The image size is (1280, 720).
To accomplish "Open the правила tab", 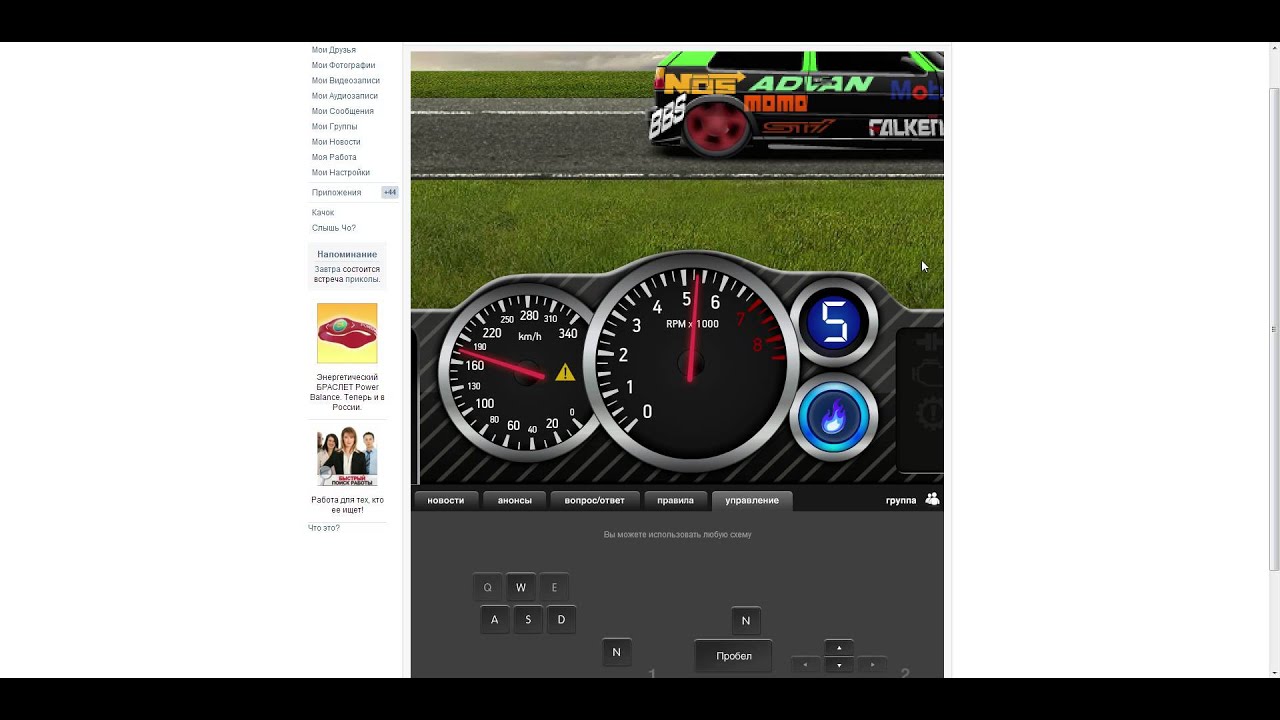I will [x=675, y=500].
